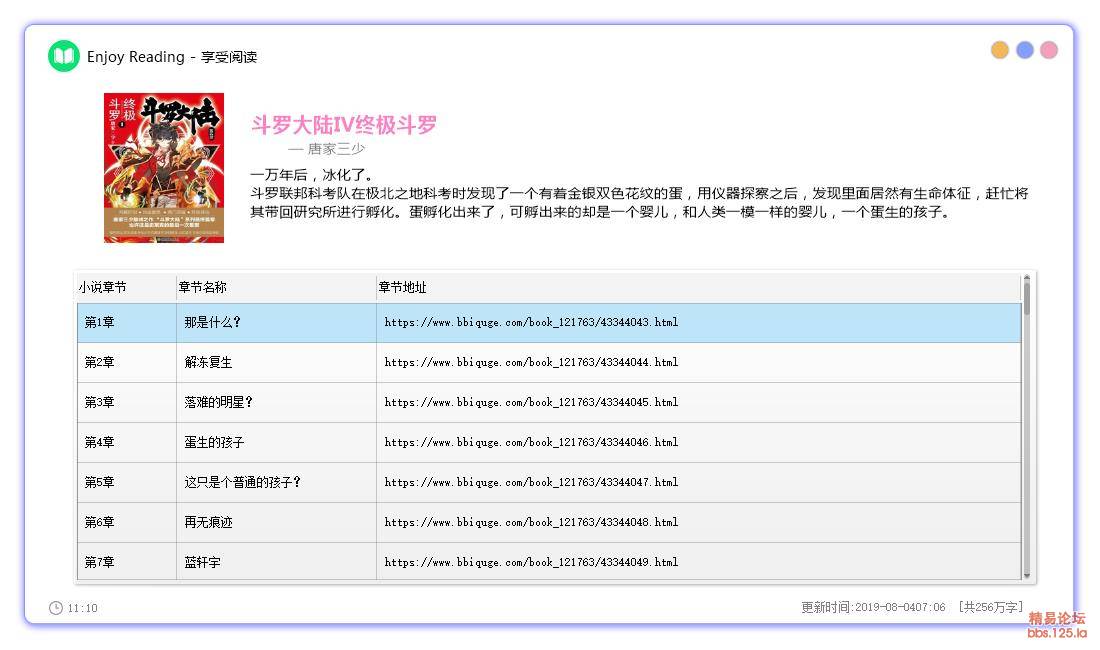Click the chapter list scrollbar thumb
Image resolution: width=1100 pixels, height=650 pixels.
point(1026,298)
